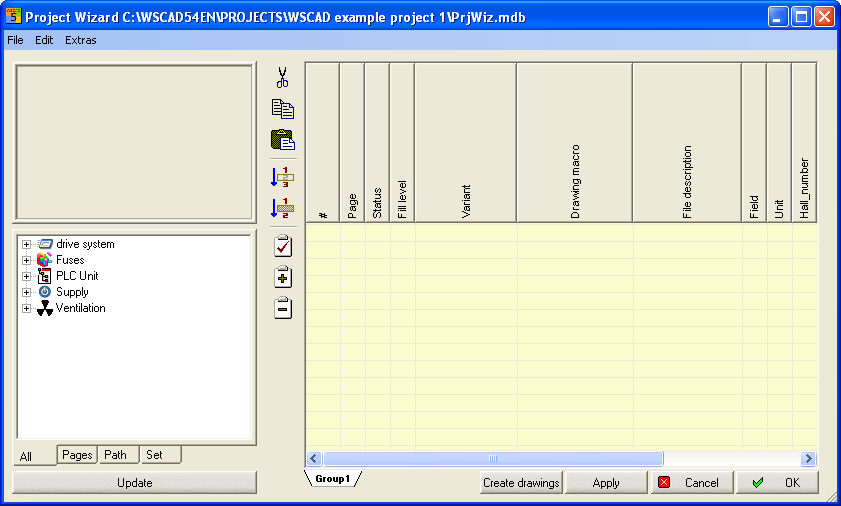Click the Fuses colorful icon
The height and width of the screenshot is (506, 841).
(x=45, y=260)
